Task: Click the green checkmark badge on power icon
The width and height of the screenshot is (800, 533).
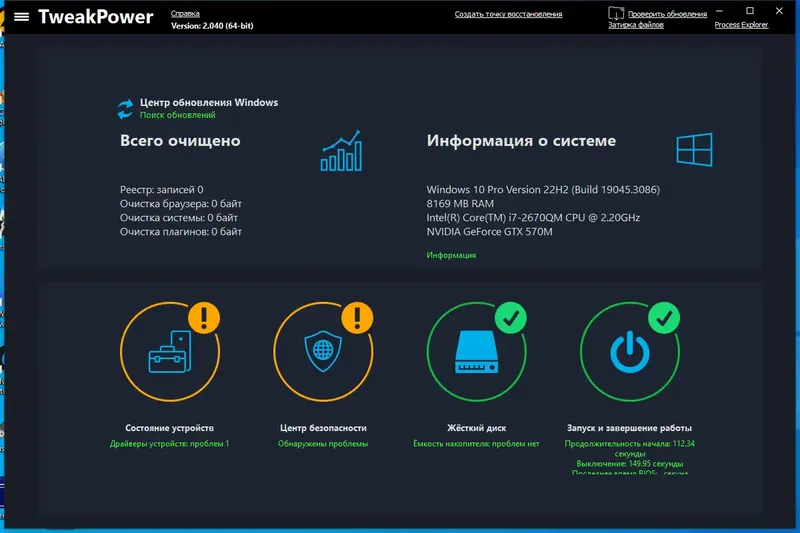Action: (664, 318)
